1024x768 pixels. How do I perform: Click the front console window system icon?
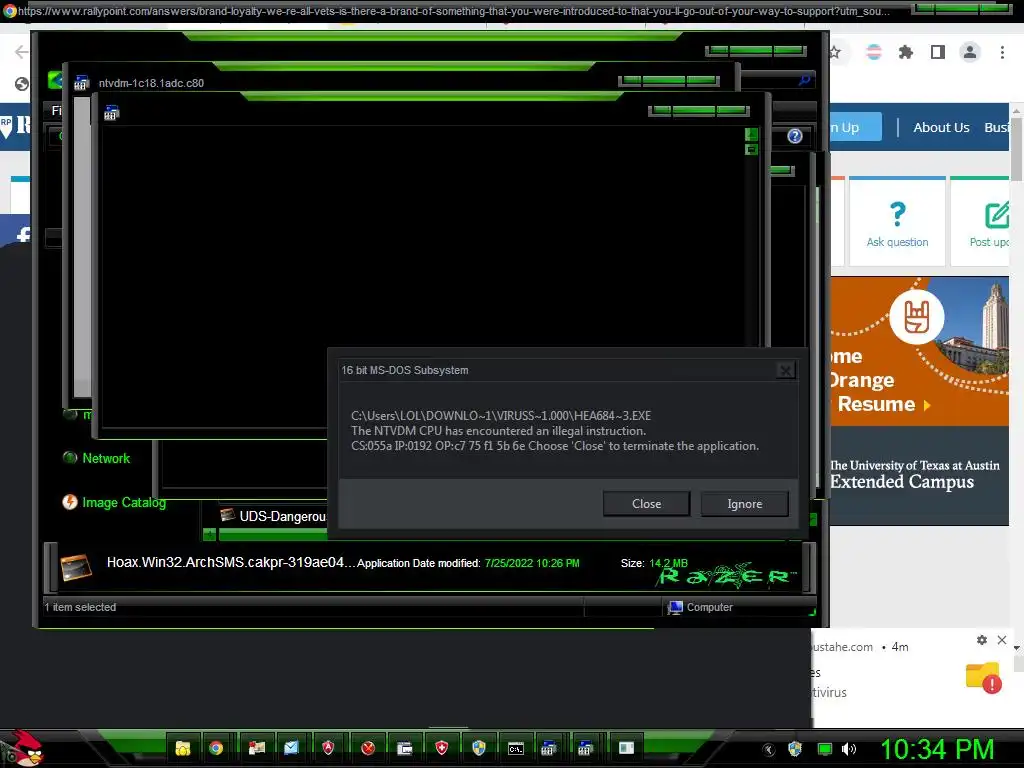tap(111, 113)
